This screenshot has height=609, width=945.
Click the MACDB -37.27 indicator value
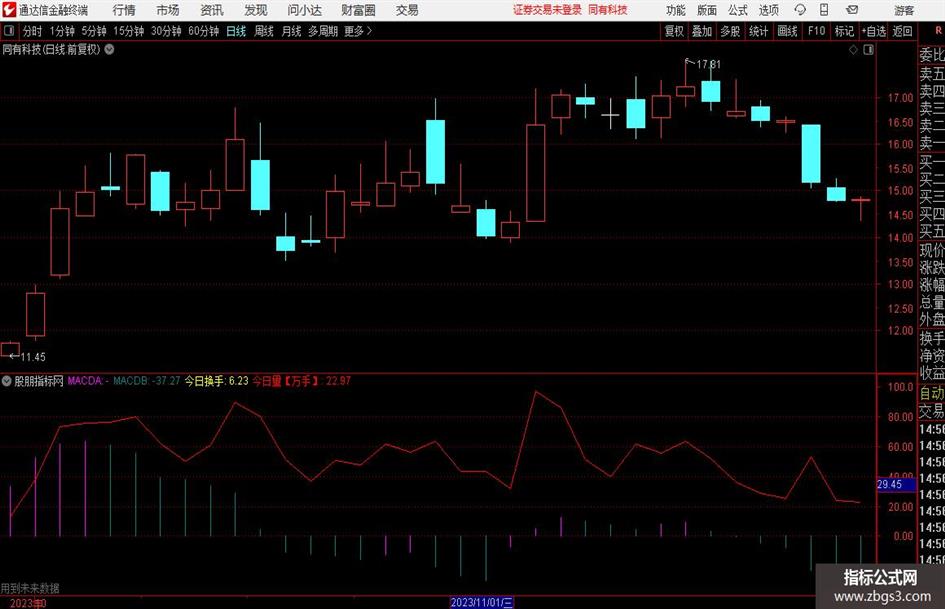(147, 381)
